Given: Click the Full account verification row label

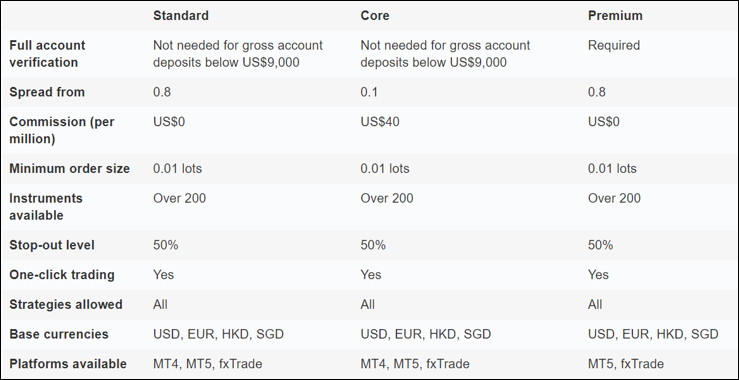Looking at the screenshot, I should (x=47, y=54).
